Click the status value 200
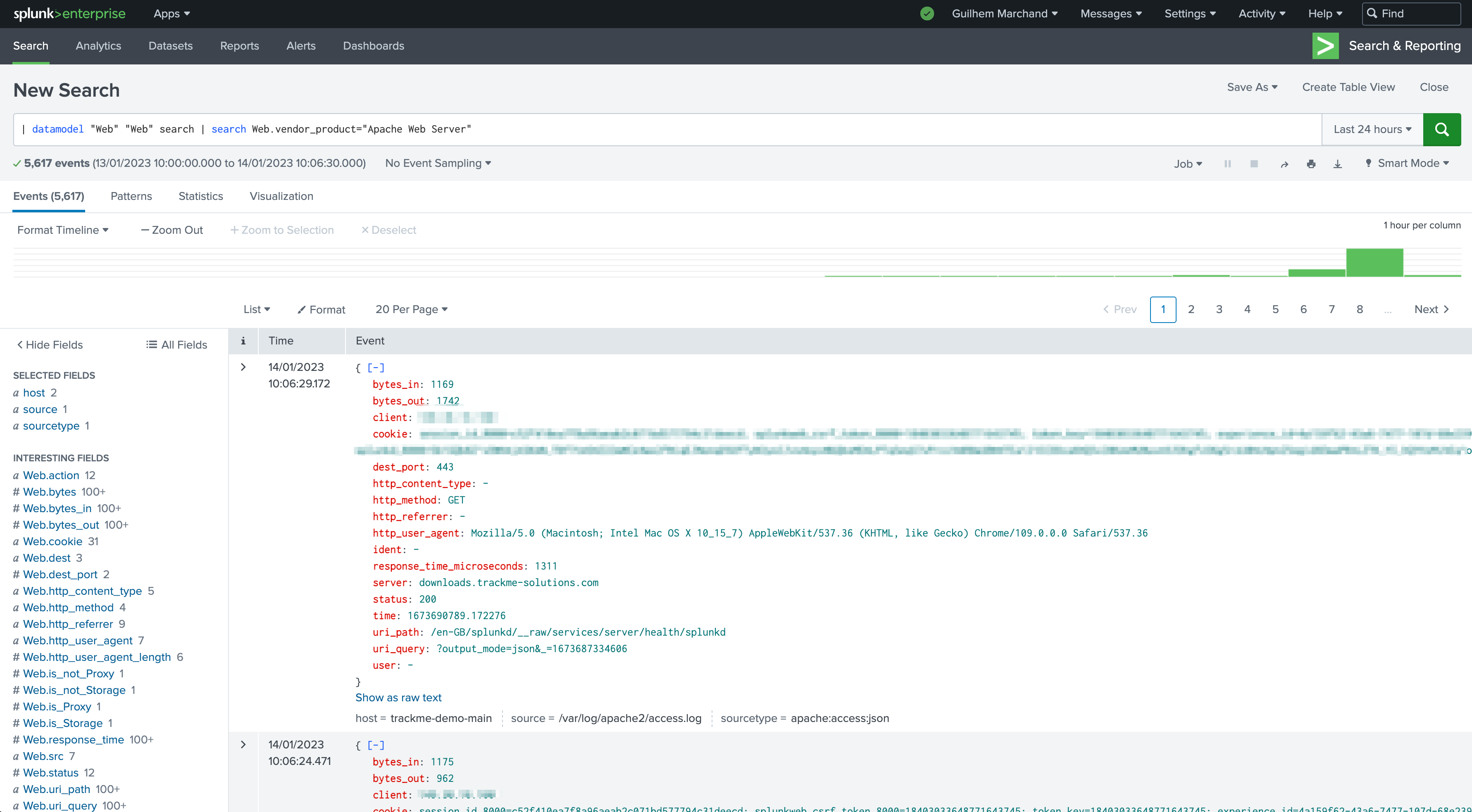The image size is (1472, 812). (x=427, y=599)
